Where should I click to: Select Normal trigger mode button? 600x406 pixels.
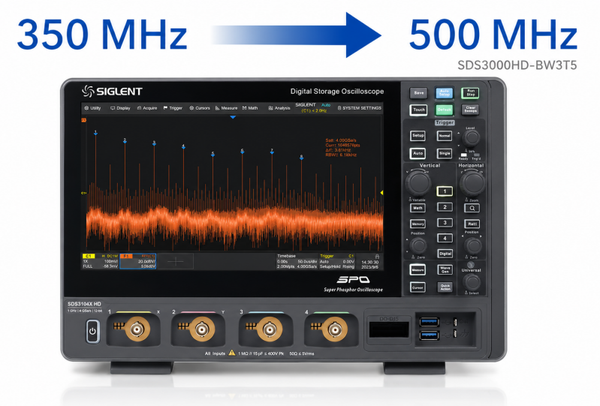click(x=444, y=136)
